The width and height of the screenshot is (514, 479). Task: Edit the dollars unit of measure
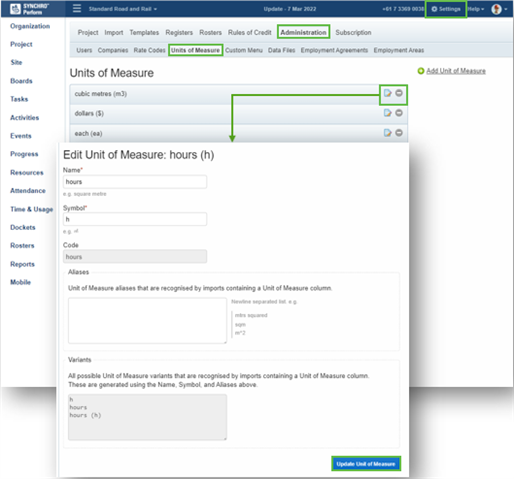[x=387, y=113]
